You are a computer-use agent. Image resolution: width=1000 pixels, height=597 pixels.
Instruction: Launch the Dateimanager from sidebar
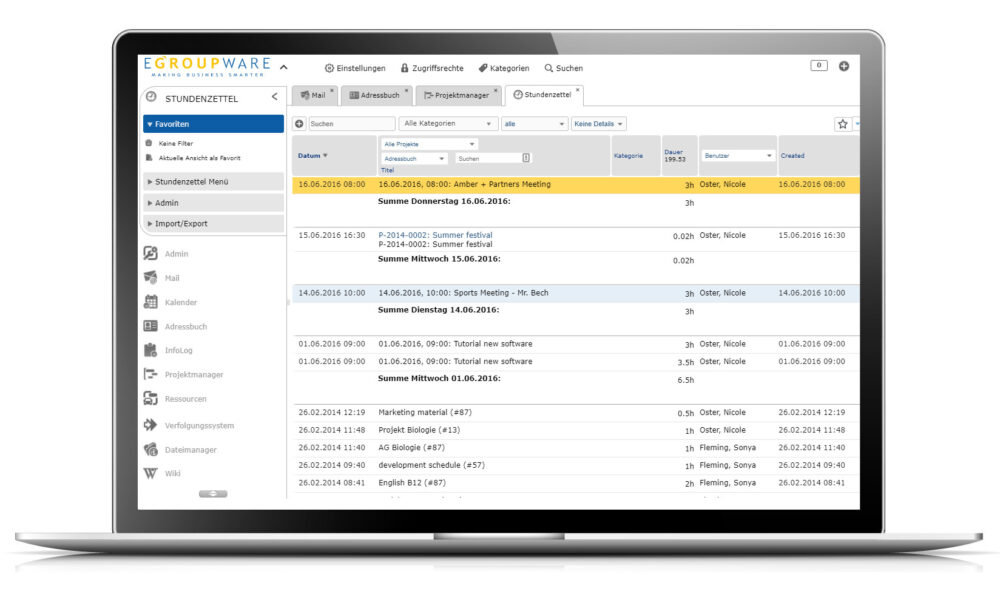[151, 450]
